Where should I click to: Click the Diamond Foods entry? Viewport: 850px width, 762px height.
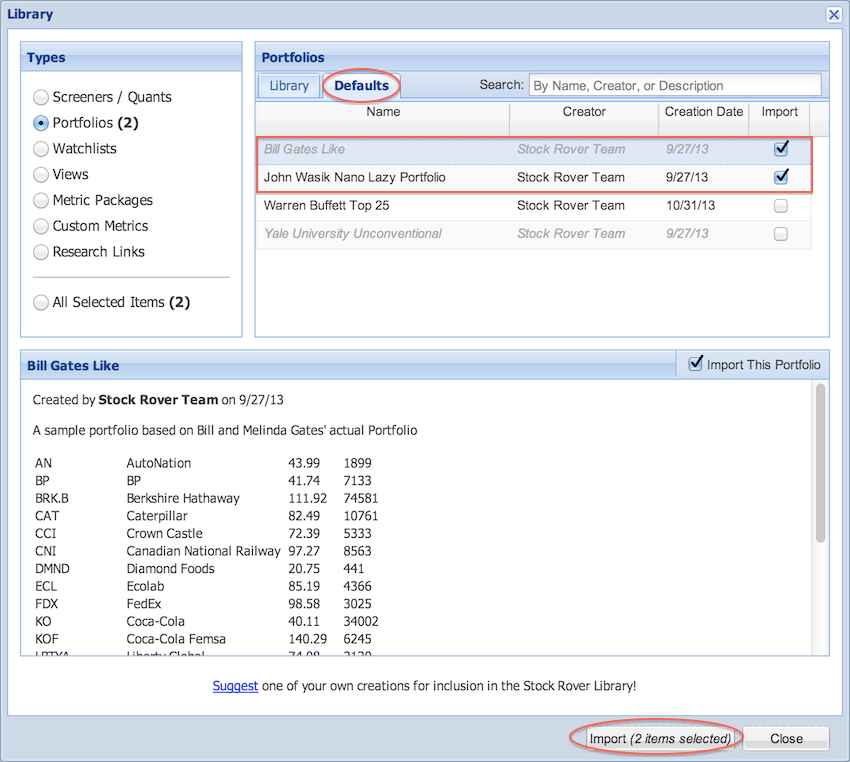tap(170, 569)
